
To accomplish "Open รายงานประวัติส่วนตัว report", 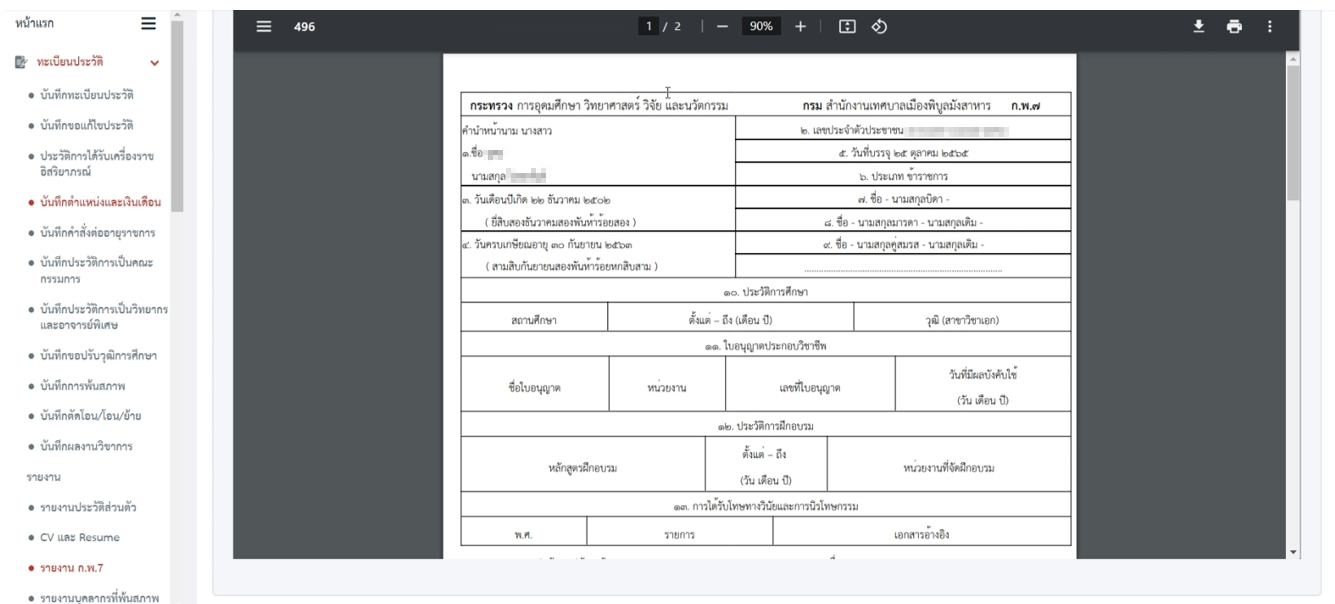I will pos(88,507).
